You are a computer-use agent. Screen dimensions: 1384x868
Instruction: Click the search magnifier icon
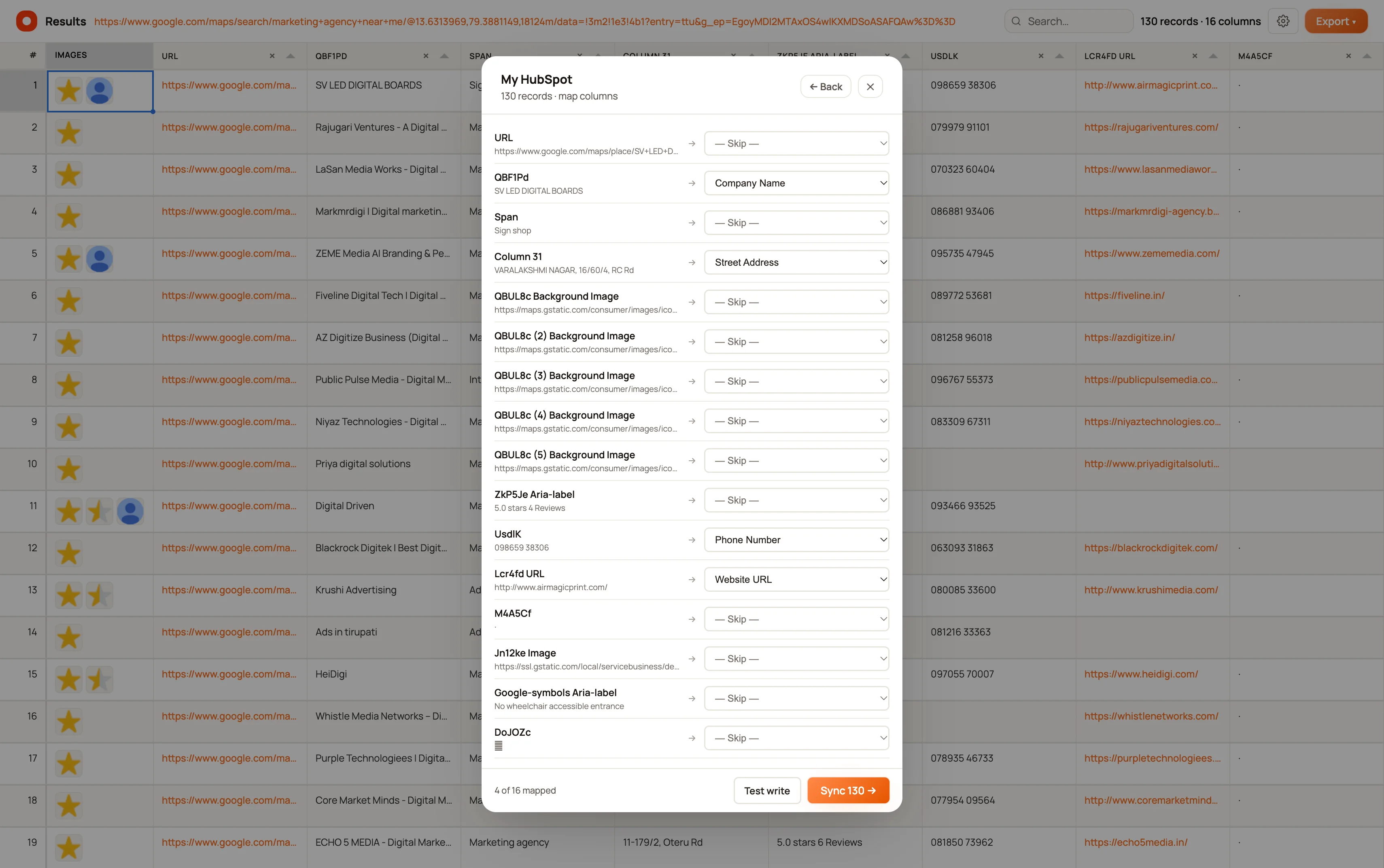tap(1017, 21)
